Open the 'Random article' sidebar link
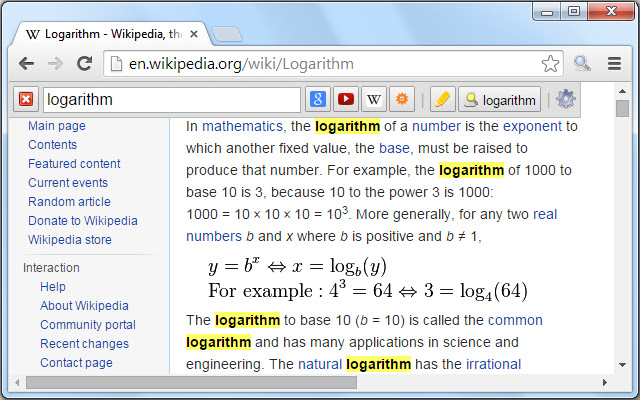The width and height of the screenshot is (640, 400). 69,202
